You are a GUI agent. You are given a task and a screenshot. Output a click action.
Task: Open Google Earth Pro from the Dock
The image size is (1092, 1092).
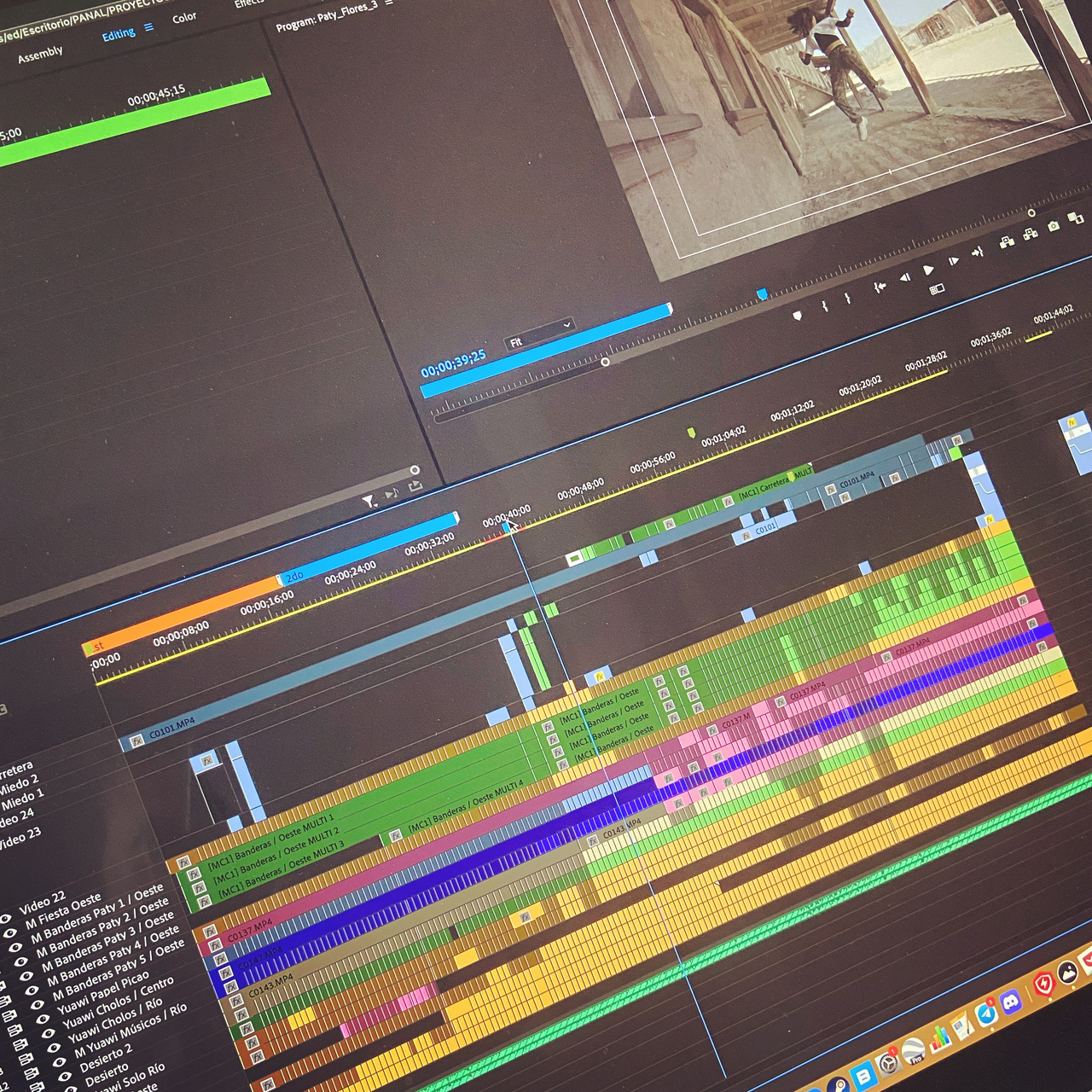[914, 1051]
